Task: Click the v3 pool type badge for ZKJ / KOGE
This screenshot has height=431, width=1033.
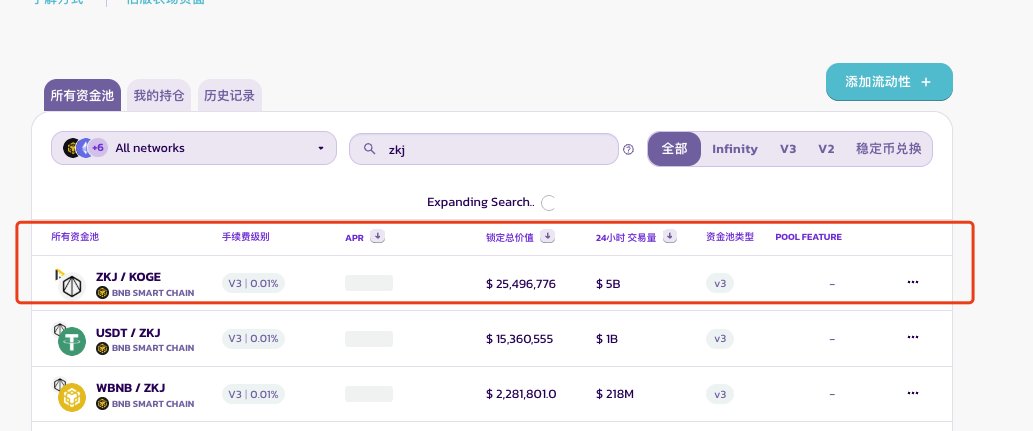Action: pyautogui.click(x=720, y=283)
